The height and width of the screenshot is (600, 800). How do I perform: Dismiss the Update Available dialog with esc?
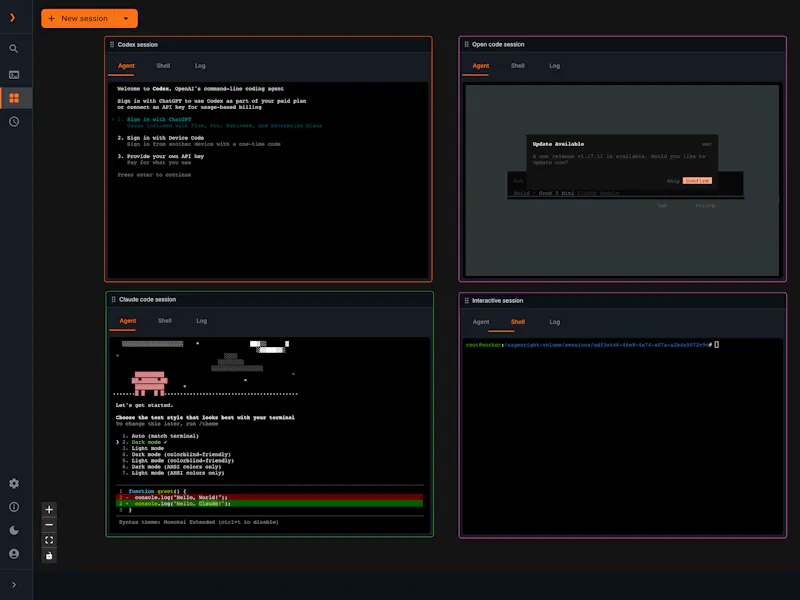(707, 144)
